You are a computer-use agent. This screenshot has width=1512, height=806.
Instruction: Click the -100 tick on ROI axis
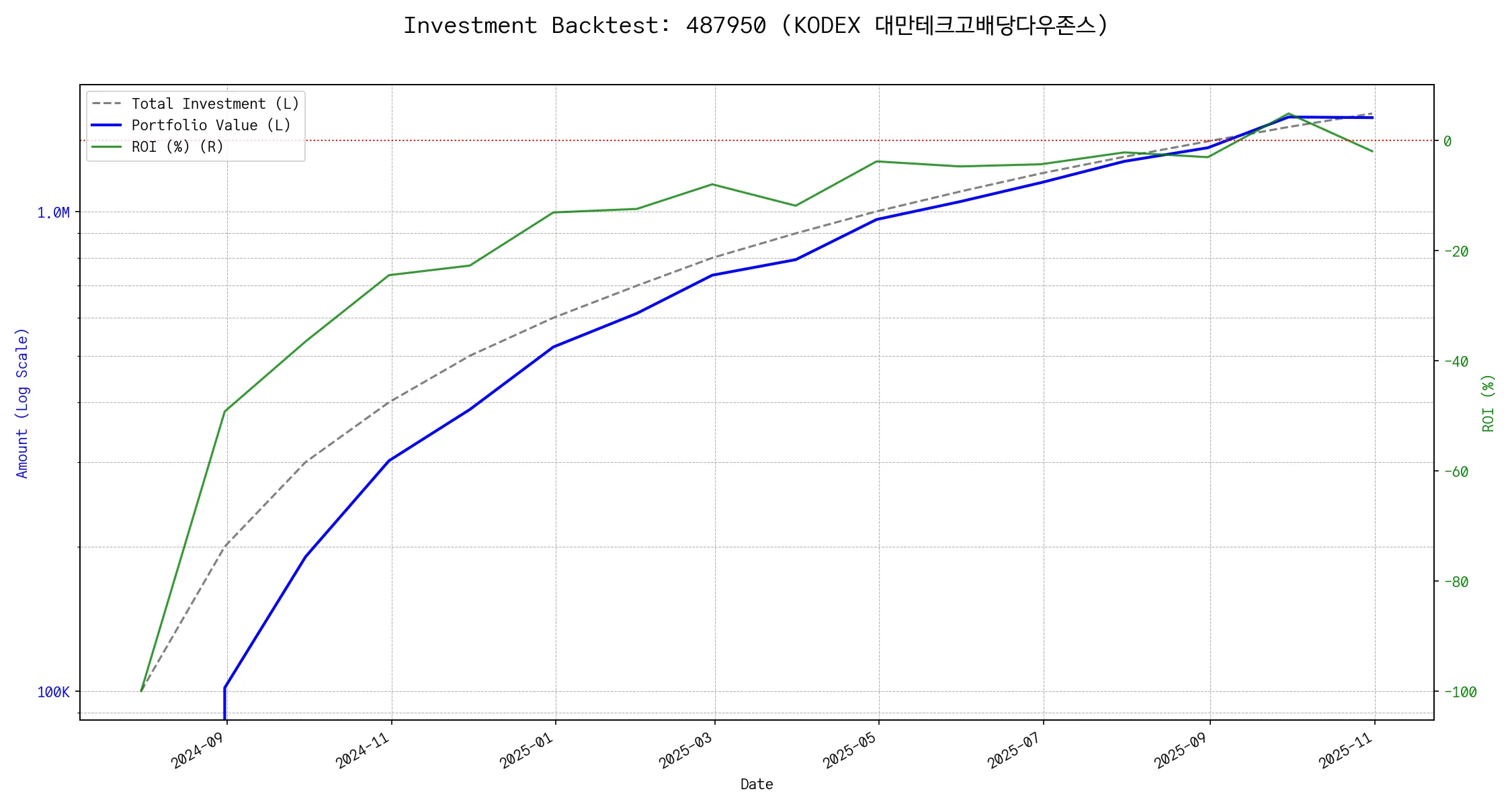pos(1460,692)
